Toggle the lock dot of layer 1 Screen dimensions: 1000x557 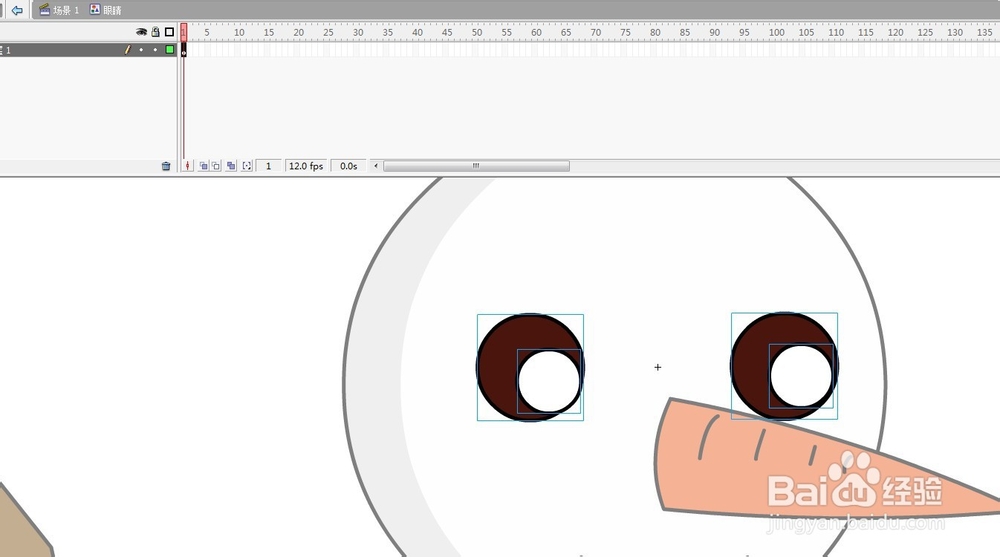(155, 50)
